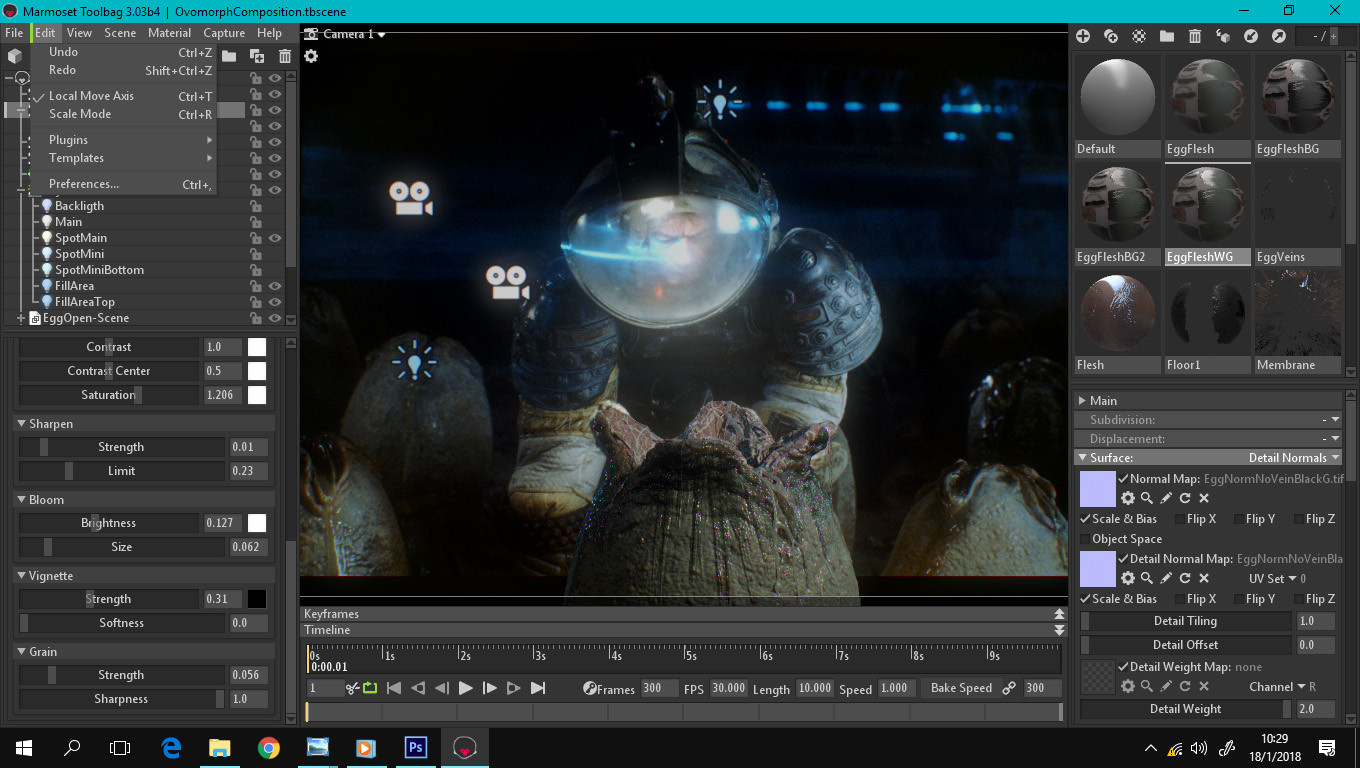The image size is (1360, 768).
Task: Click the material import arrow icon
Action: (1251, 36)
